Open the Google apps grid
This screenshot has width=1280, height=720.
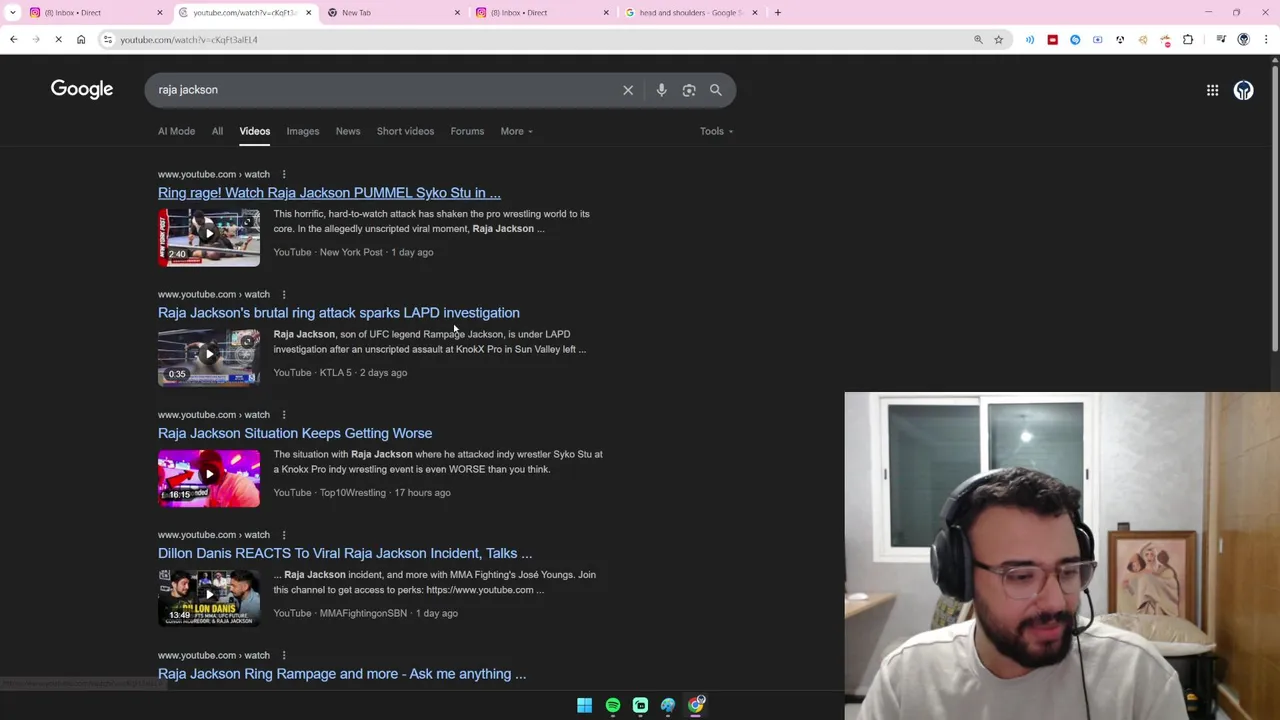pos(1212,90)
